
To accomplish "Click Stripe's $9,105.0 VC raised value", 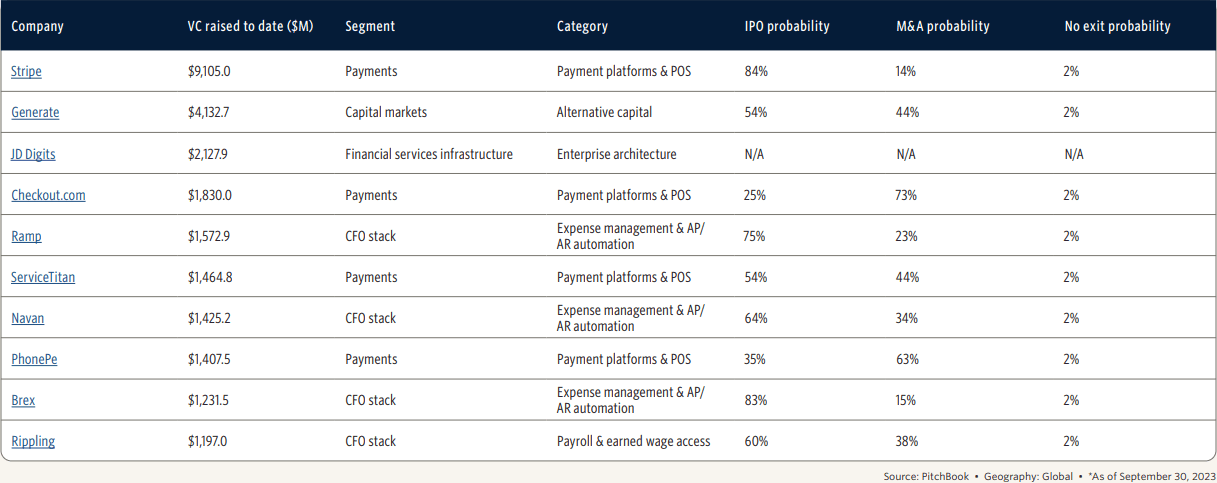I will click(x=209, y=72).
